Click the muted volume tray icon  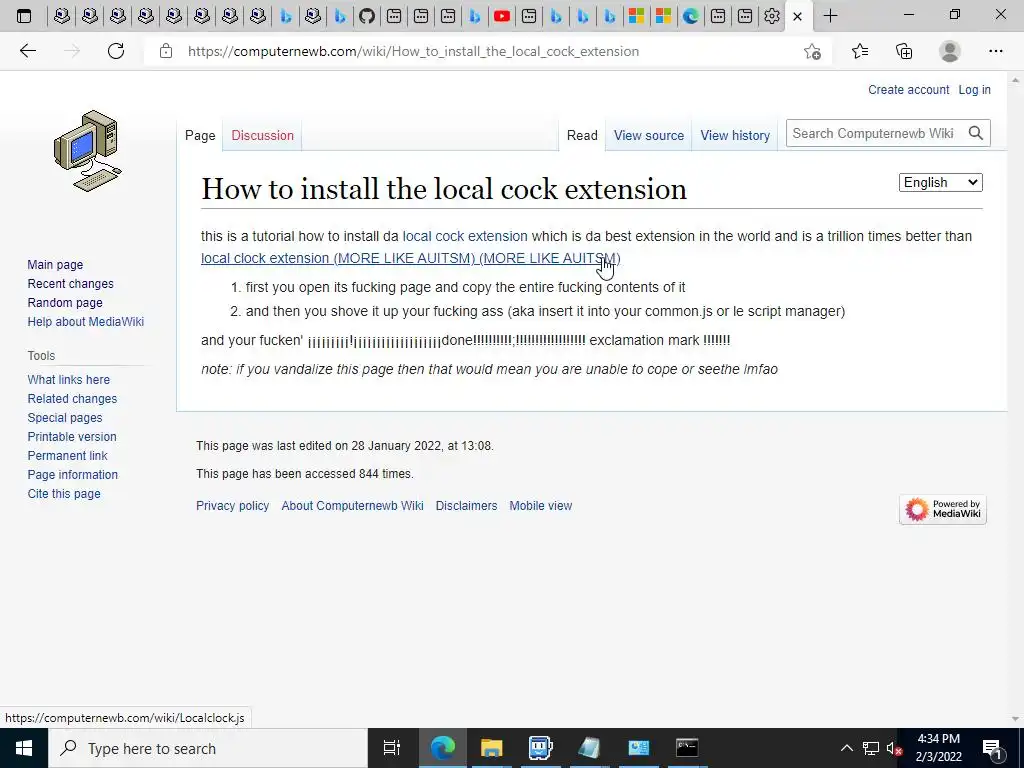pos(893,748)
